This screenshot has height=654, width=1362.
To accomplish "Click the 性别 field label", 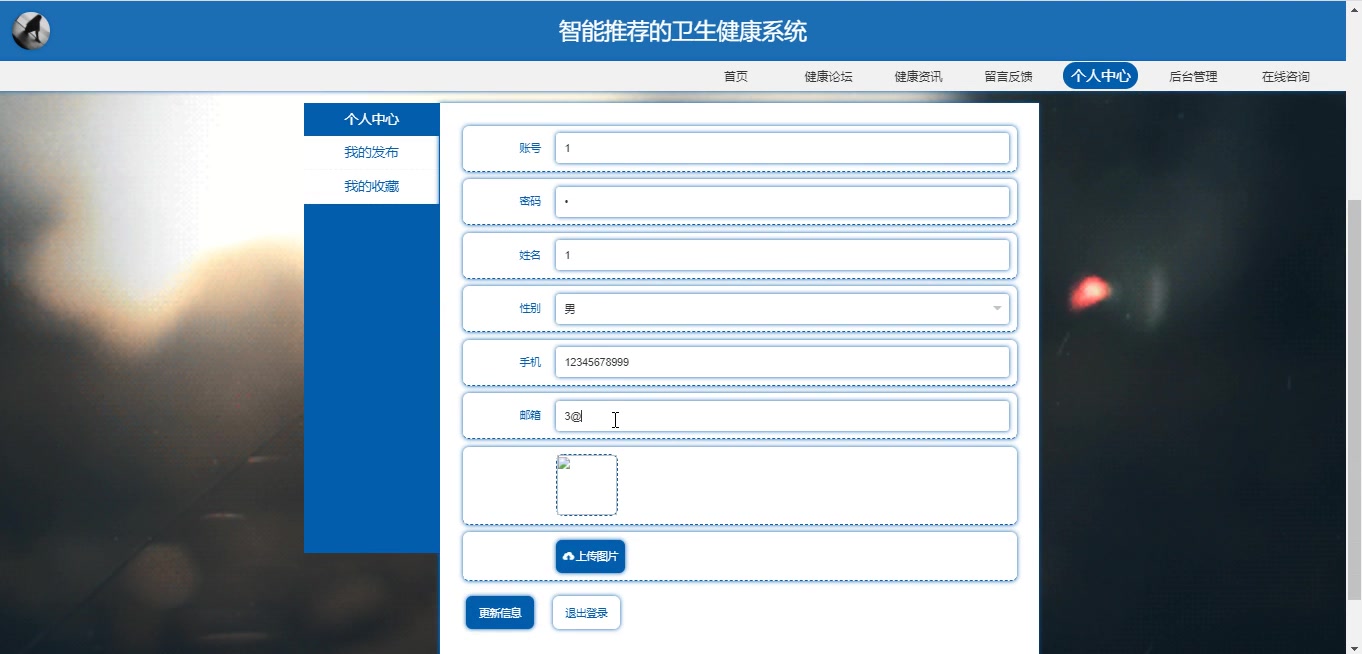I will tap(530, 308).
